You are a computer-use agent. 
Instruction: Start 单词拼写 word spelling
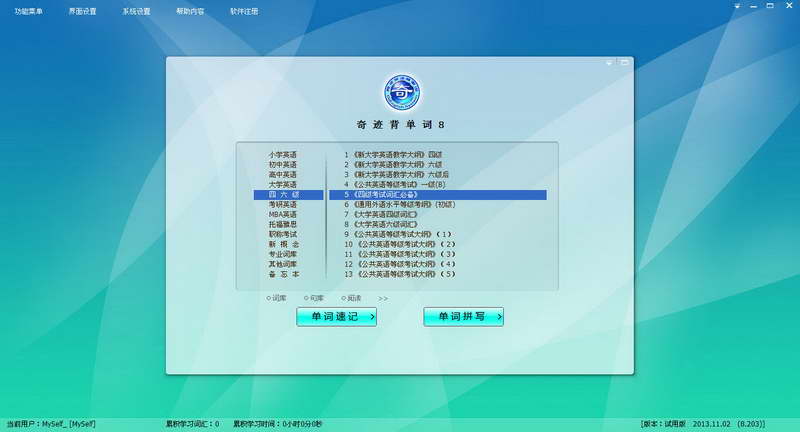463,317
